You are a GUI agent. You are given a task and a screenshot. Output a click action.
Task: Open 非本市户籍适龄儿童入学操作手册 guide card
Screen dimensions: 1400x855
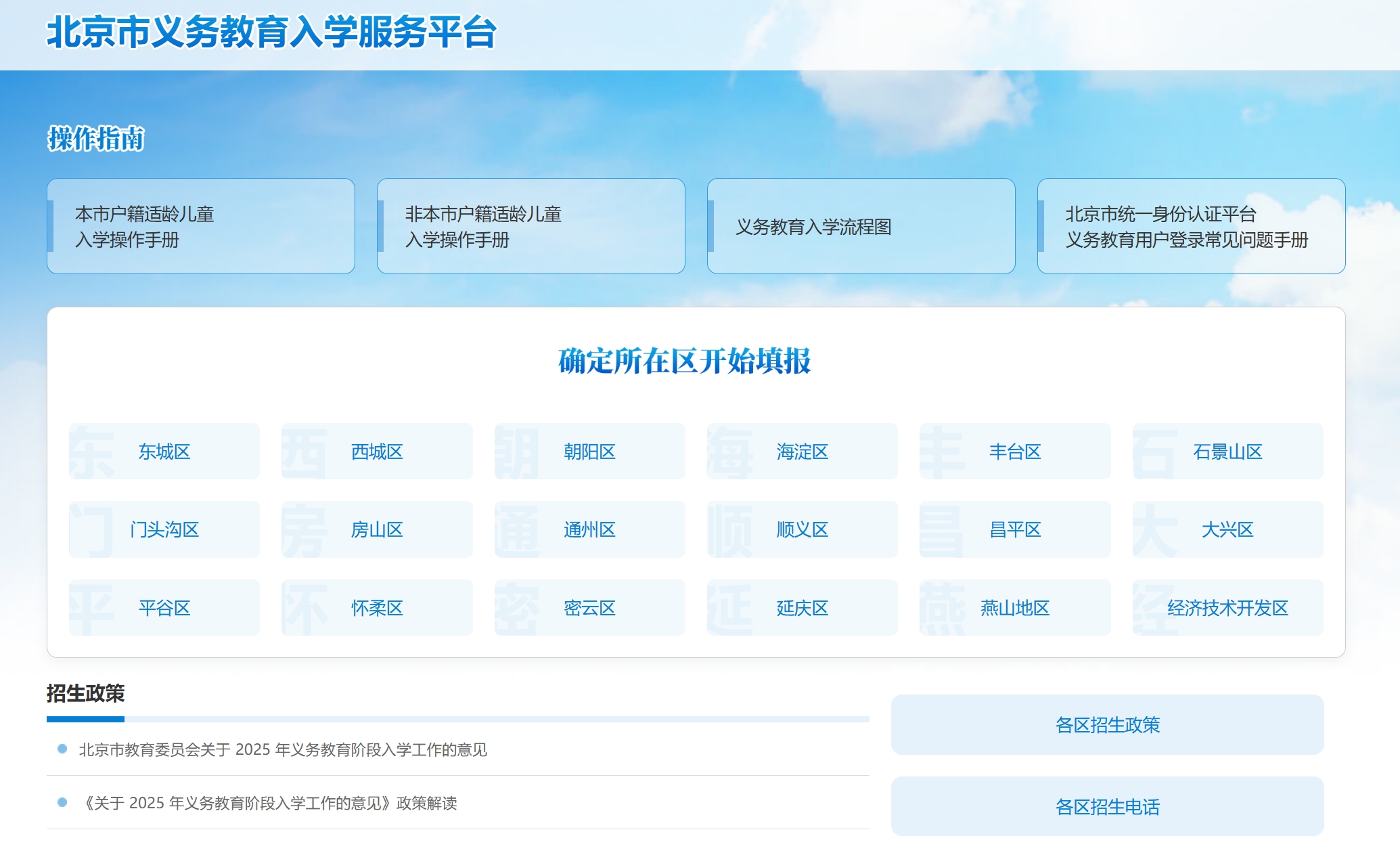point(530,226)
